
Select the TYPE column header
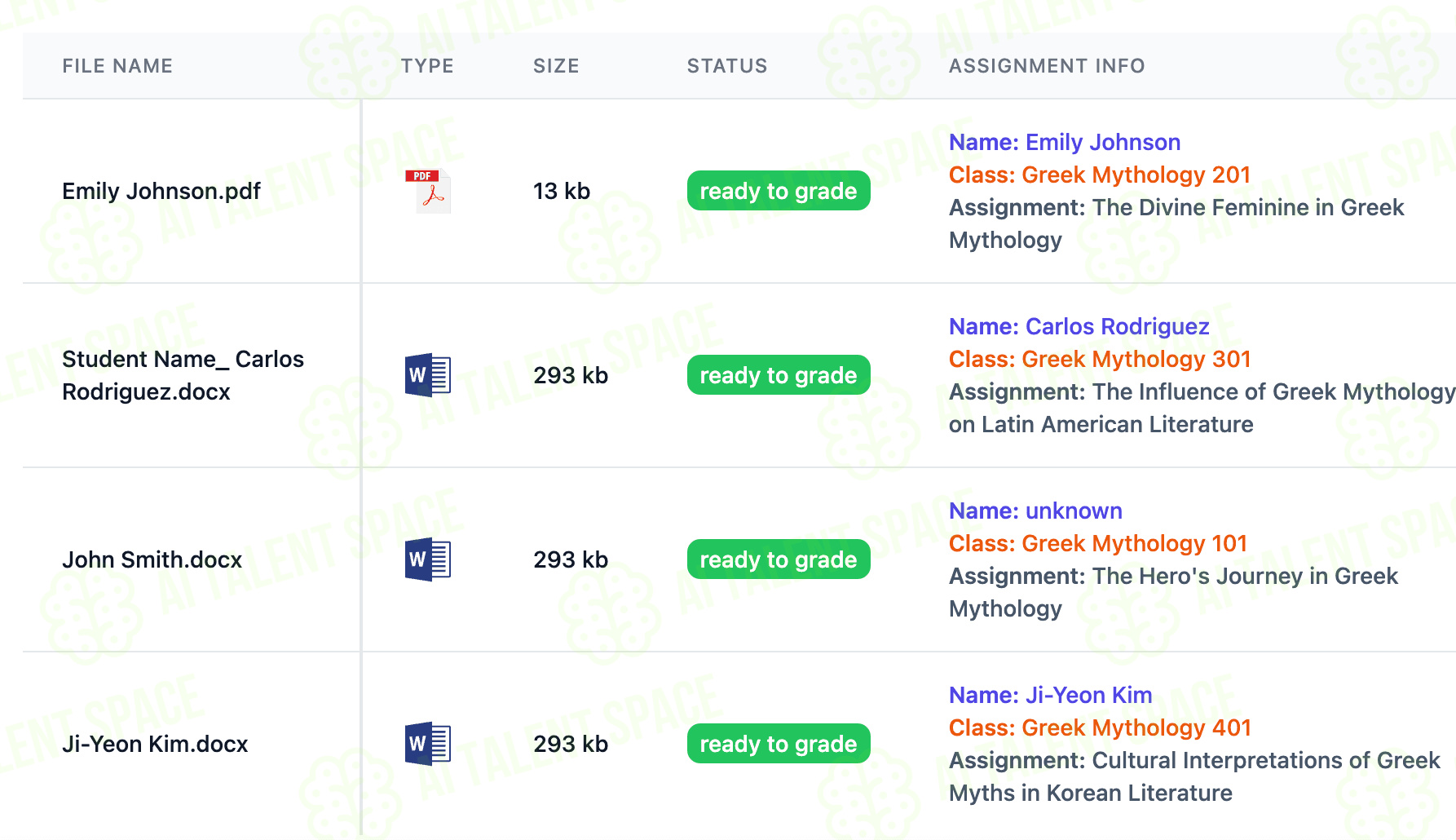[x=427, y=66]
